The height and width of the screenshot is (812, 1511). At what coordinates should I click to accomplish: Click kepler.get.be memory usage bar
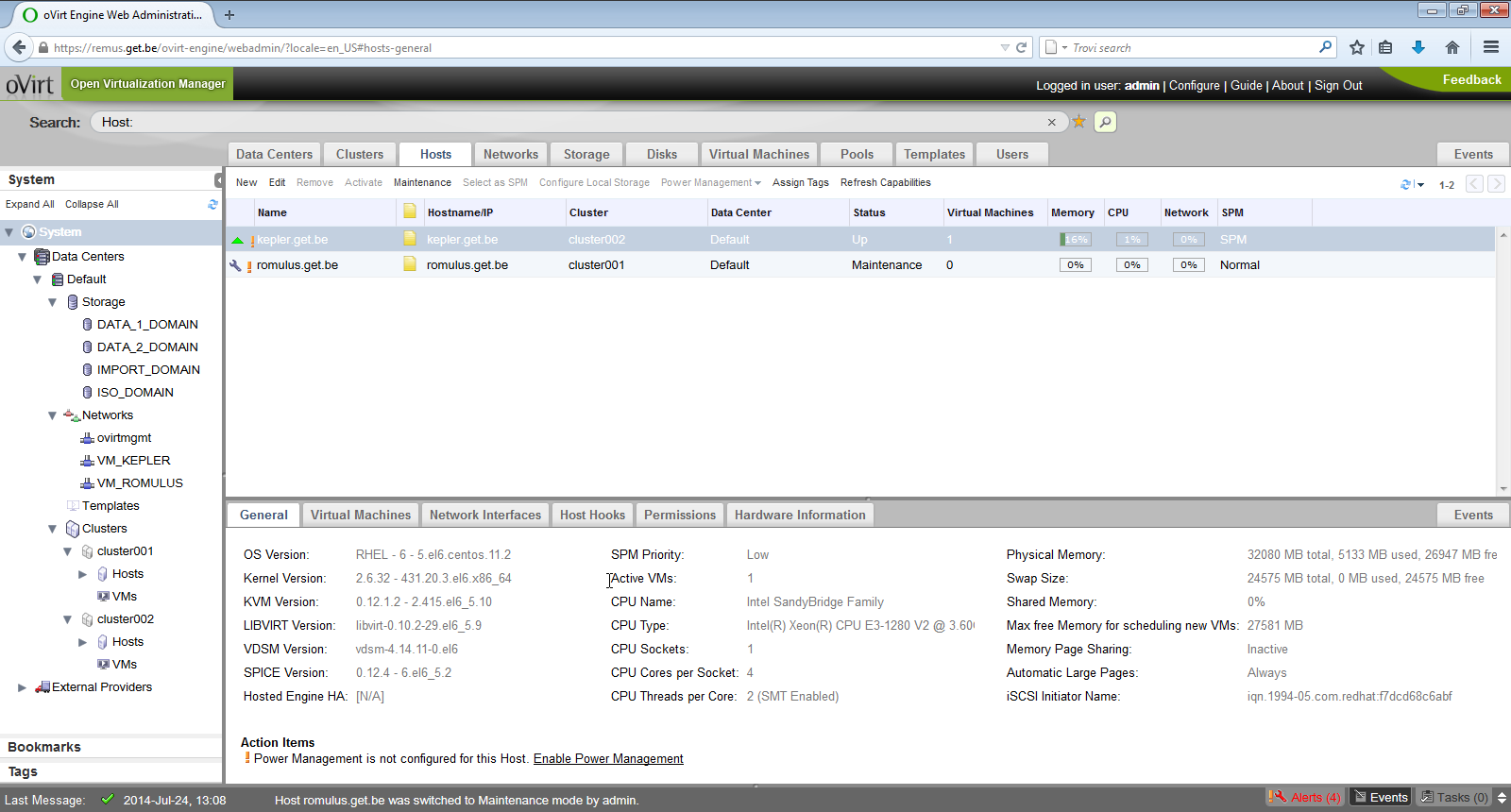click(1075, 240)
